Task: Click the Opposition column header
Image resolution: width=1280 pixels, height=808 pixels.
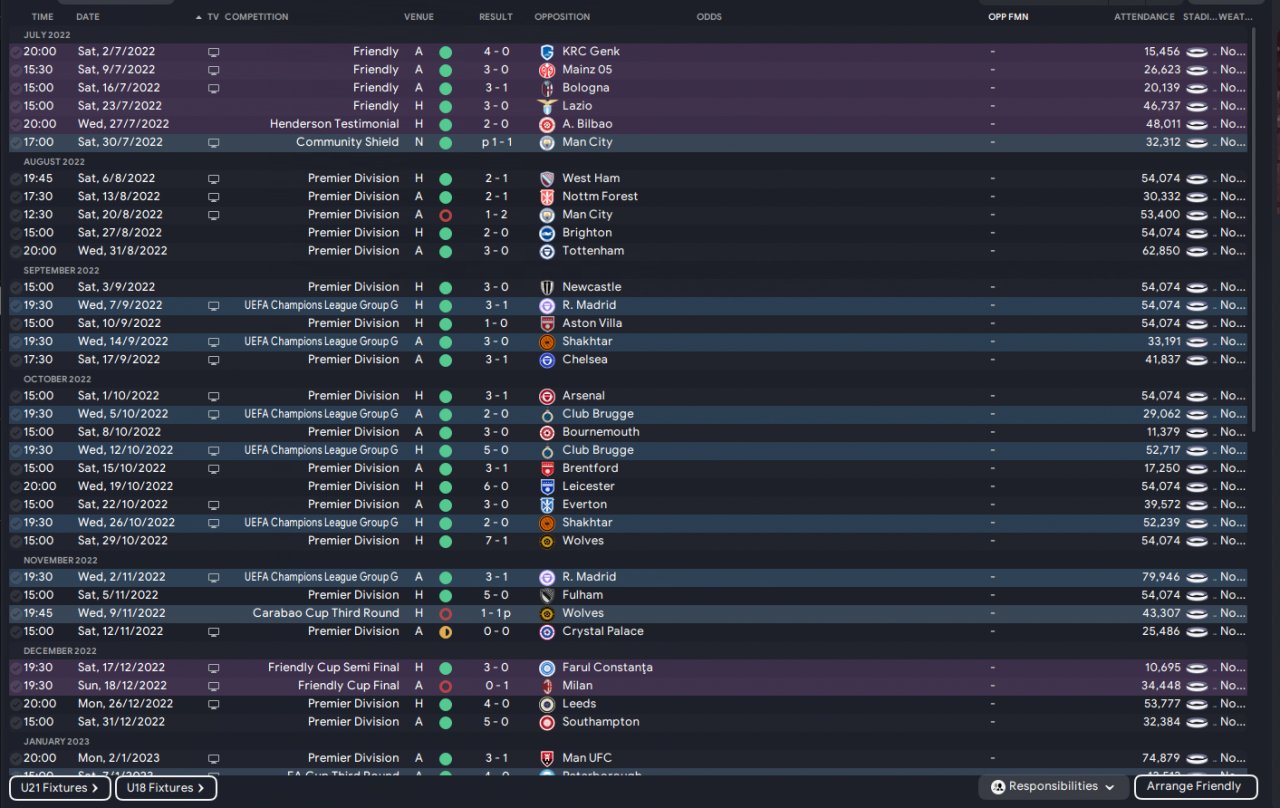Action: (562, 17)
